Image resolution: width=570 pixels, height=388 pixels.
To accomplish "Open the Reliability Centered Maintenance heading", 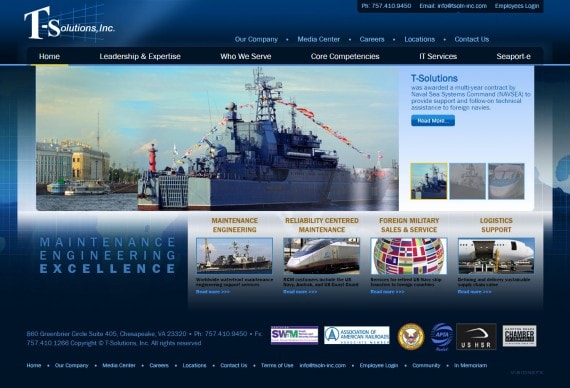I will click(322, 225).
